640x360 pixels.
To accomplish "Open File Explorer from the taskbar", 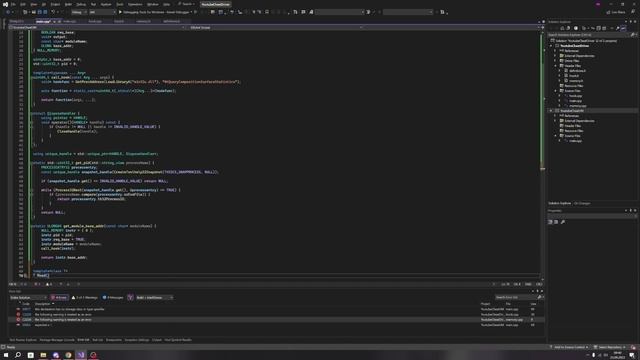I will 43,355.
